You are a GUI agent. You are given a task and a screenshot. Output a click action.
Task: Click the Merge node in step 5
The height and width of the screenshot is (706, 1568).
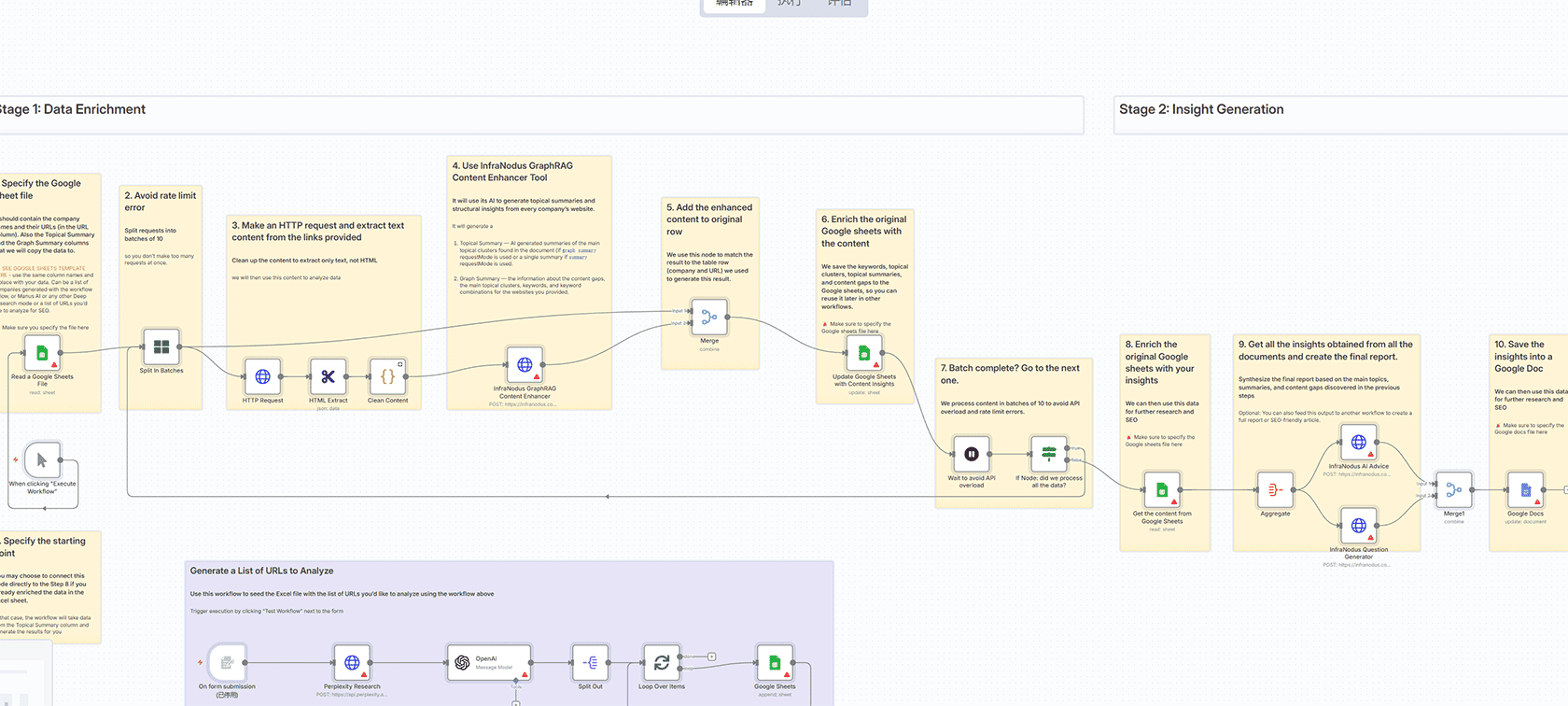point(709,318)
